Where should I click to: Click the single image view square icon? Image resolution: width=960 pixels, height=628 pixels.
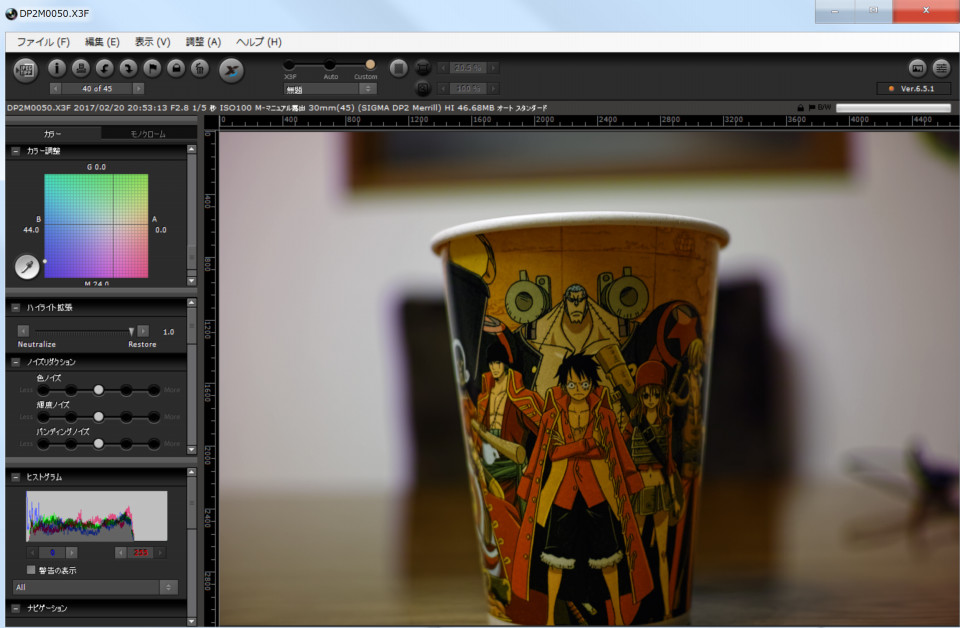[399, 68]
